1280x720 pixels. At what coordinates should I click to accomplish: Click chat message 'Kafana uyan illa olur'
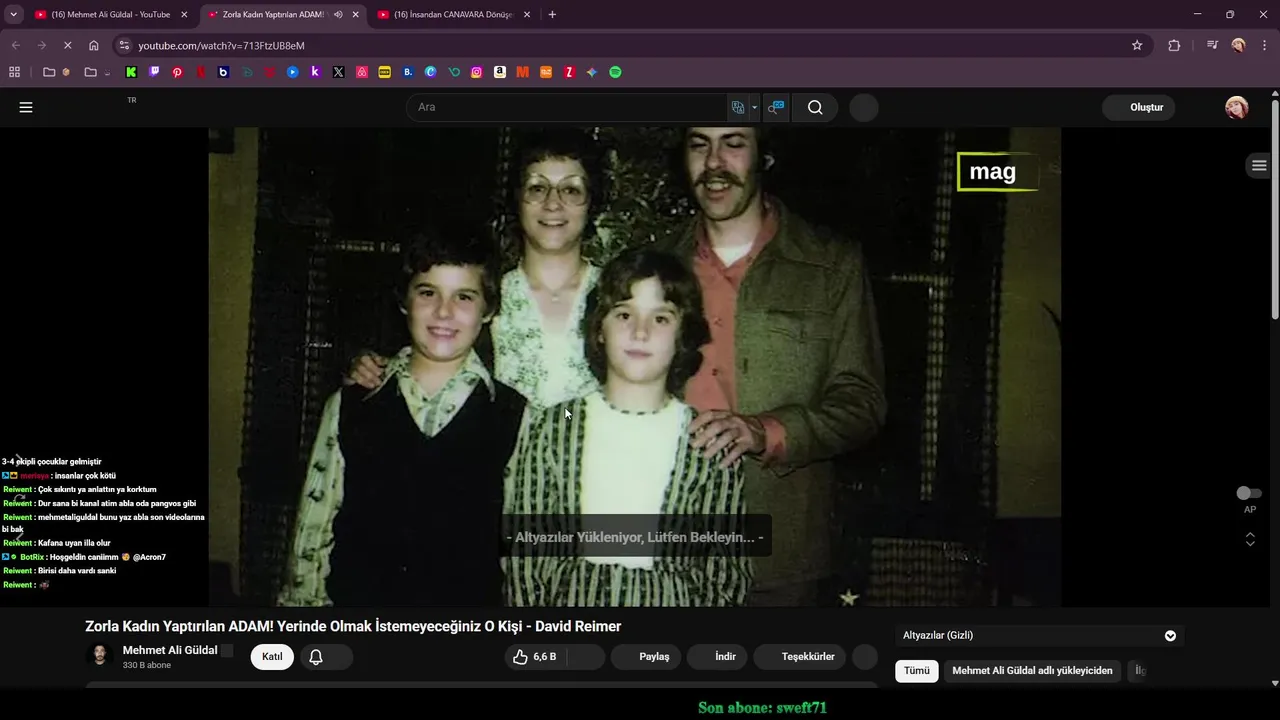coord(74,543)
